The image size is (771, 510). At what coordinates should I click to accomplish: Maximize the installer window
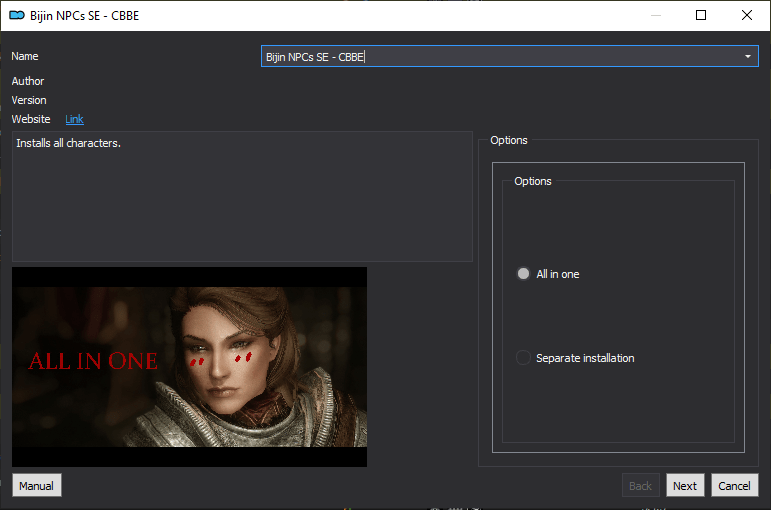click(x=701, y=15)
